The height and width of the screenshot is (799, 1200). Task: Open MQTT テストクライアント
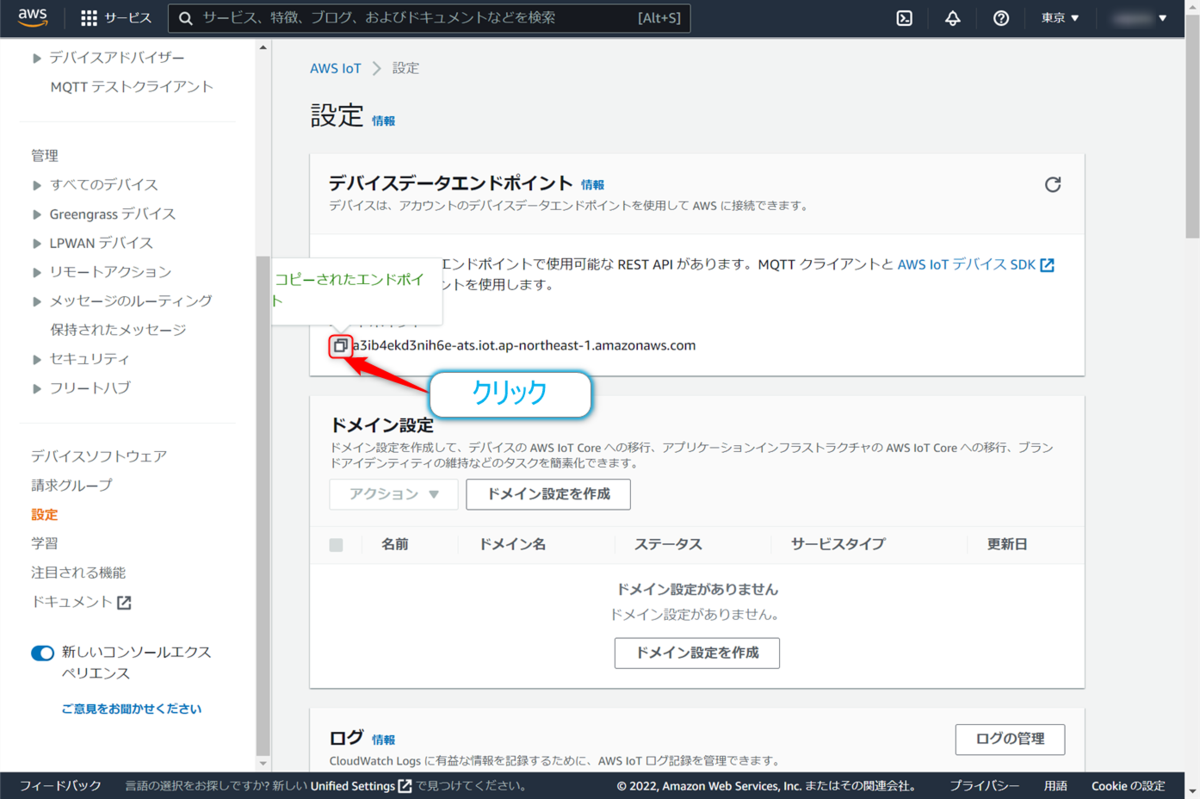[132, 87]
